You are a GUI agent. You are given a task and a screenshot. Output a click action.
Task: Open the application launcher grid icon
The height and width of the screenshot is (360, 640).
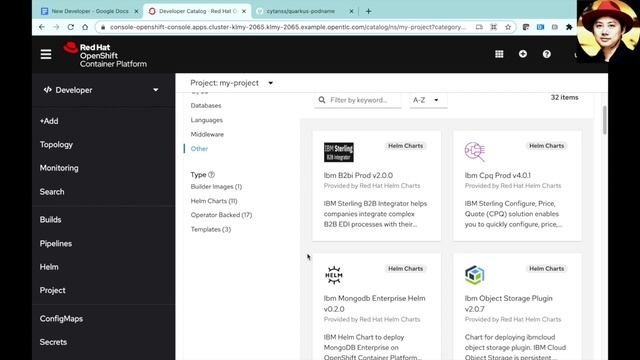(499, 54)
